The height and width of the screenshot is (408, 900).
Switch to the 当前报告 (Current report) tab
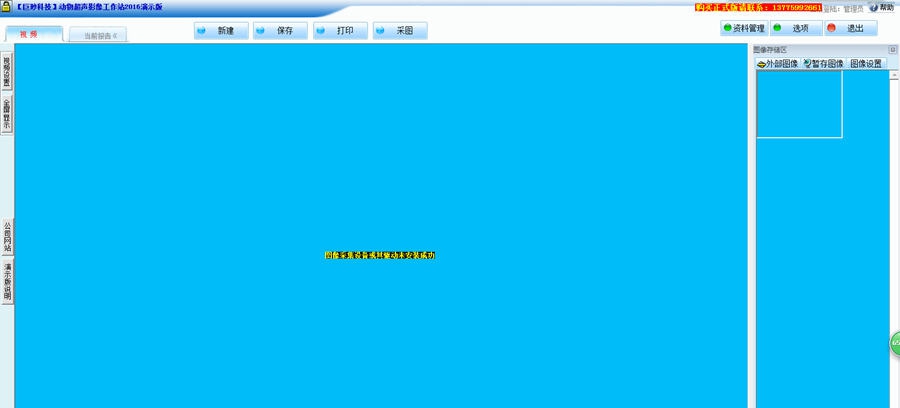[98, 36]
